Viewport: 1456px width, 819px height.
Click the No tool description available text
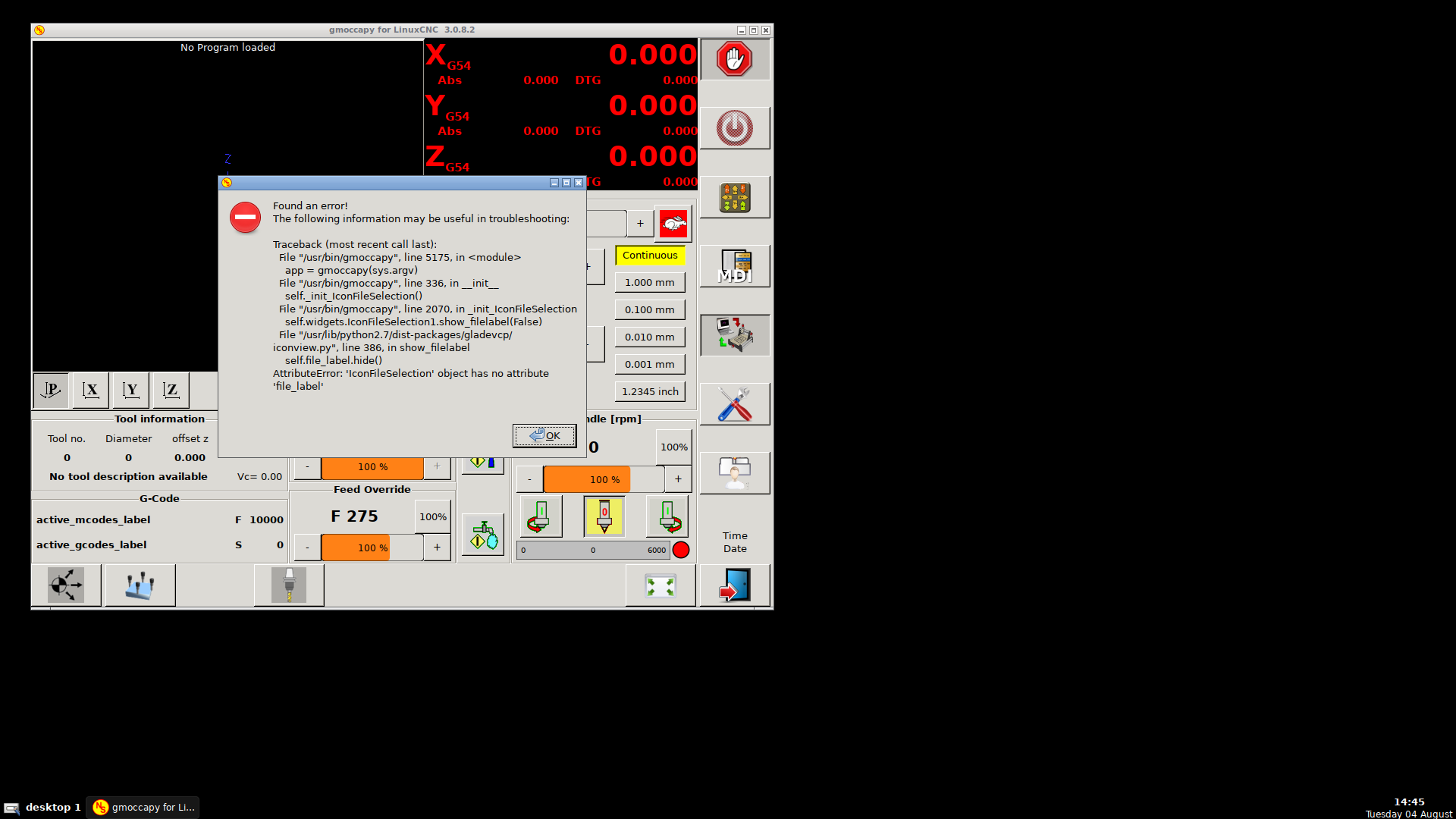point(128,477)
